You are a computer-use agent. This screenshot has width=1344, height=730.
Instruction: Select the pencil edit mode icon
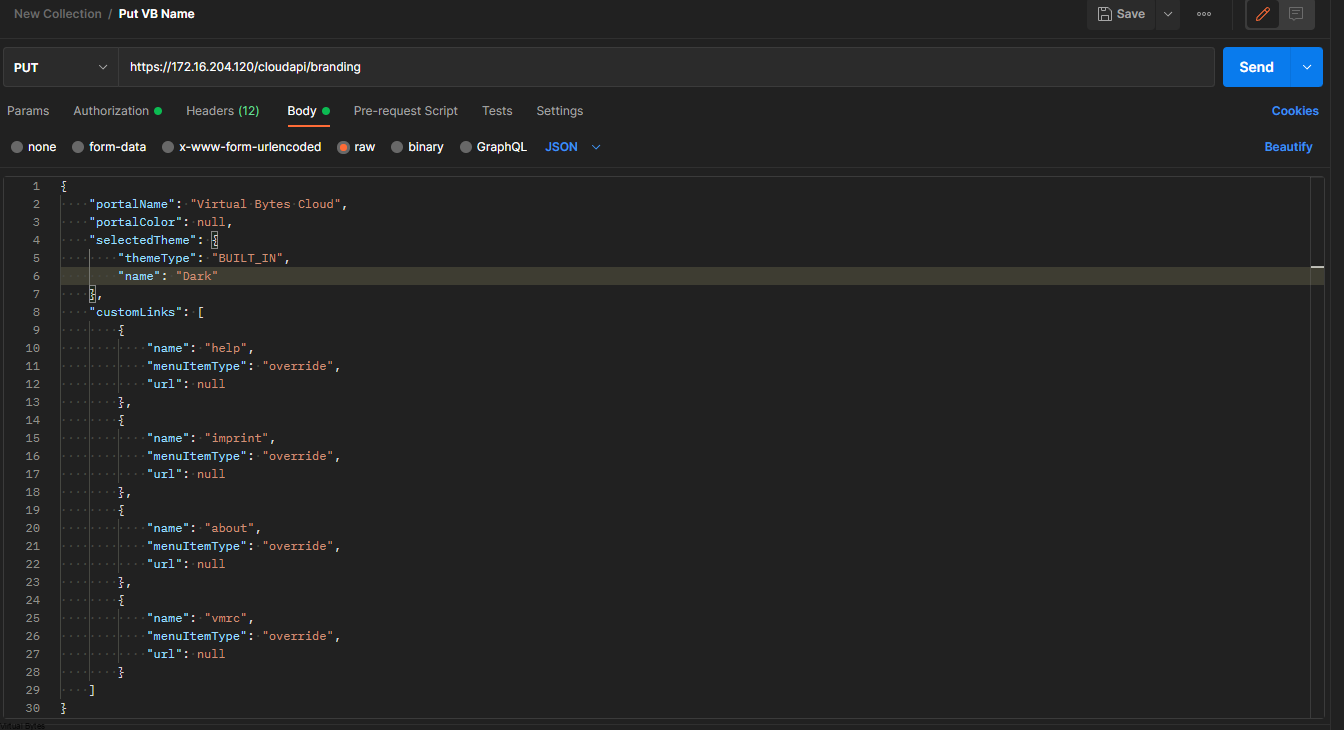[1261, 15]
